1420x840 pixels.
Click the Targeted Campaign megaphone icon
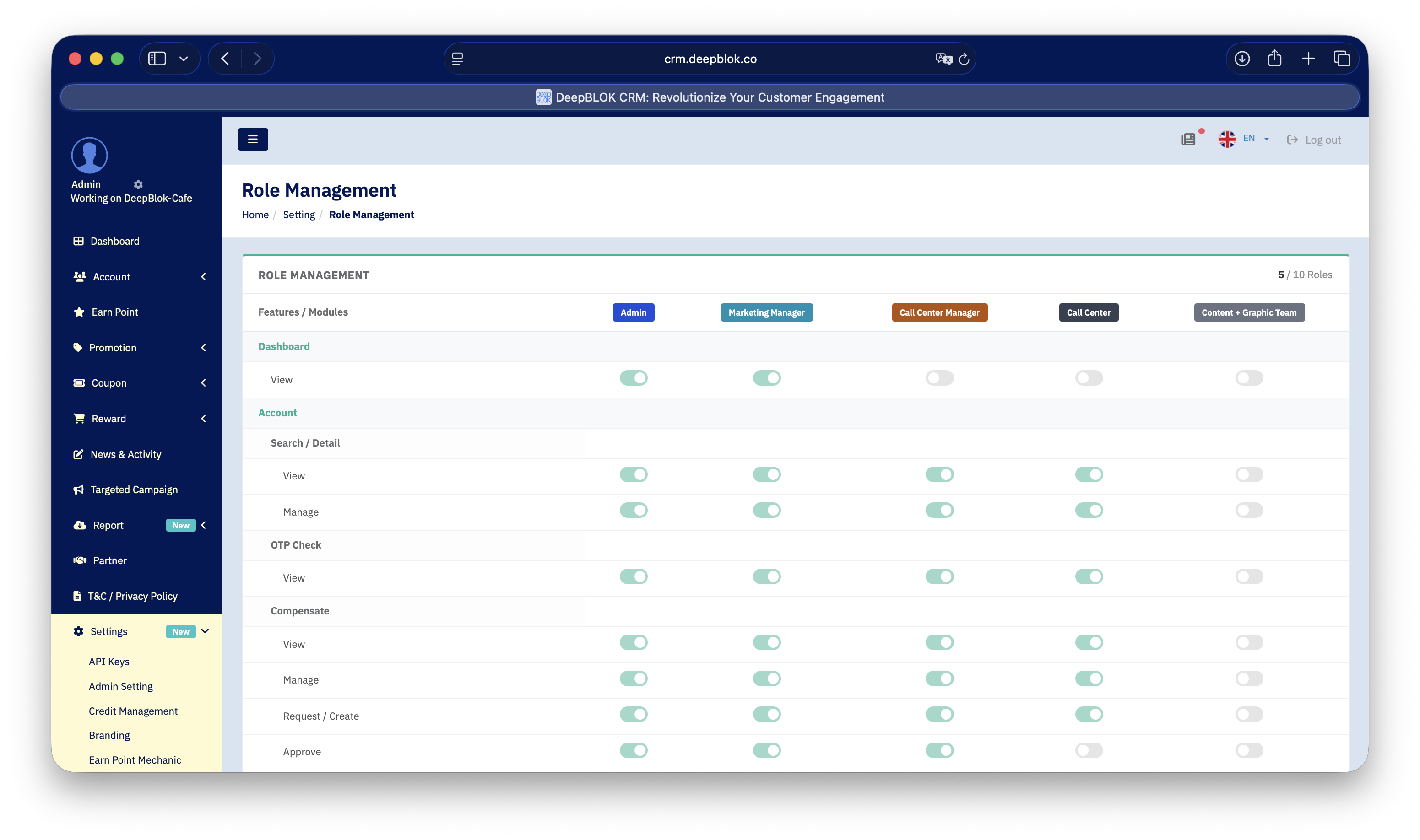point(78,490)
